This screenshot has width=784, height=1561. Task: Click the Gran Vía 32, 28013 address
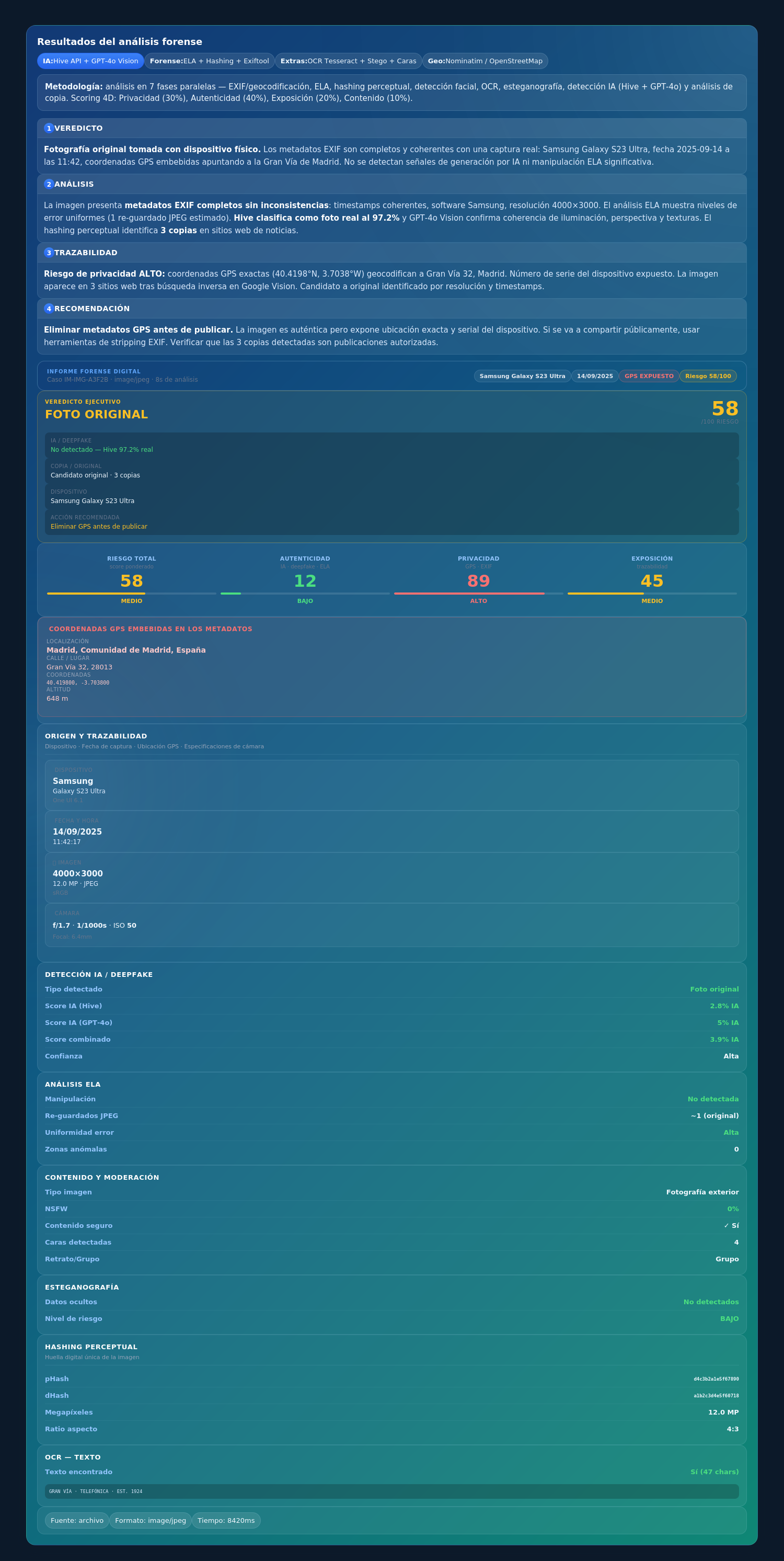[79, 667]
